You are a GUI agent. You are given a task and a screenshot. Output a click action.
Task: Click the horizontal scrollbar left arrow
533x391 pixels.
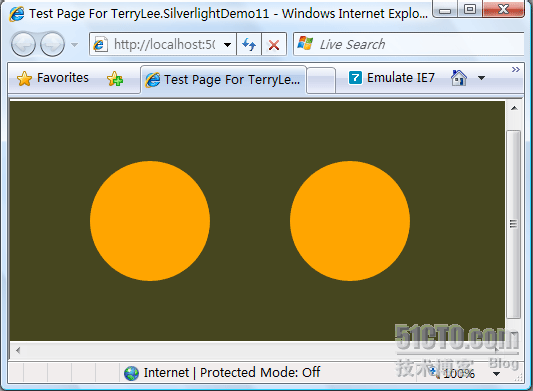18,350
